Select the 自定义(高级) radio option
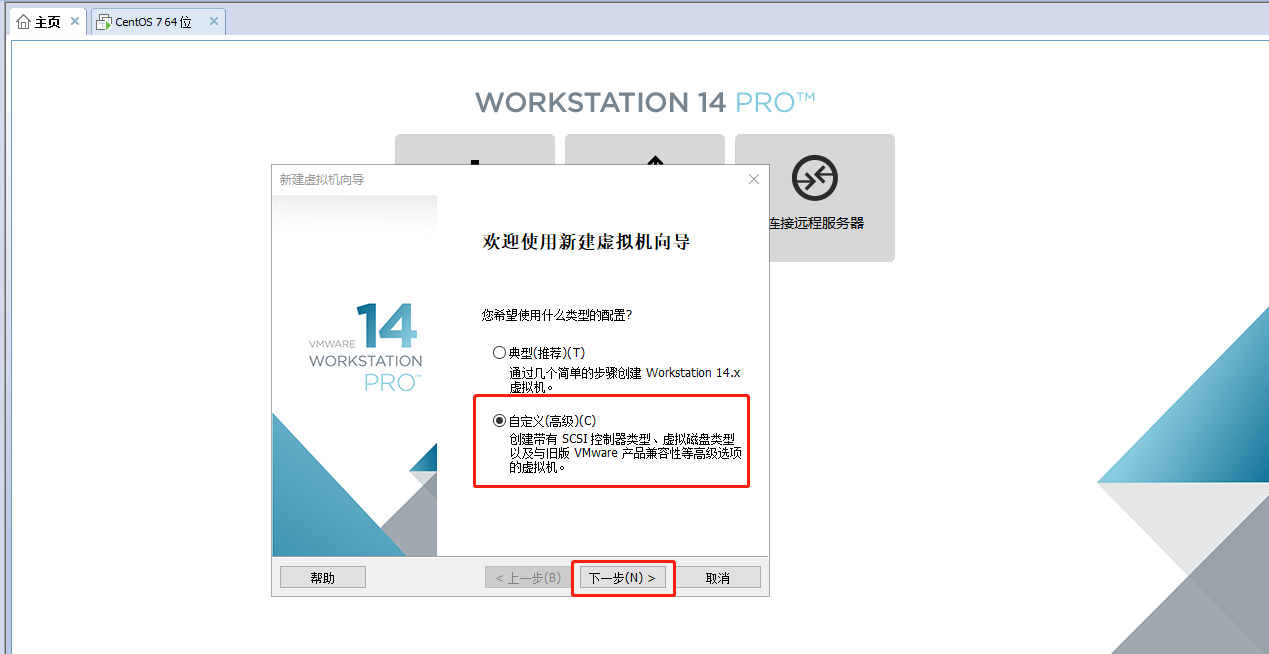Image resolution: width=1269 pixels, height=654 pixels. [499, 421]
